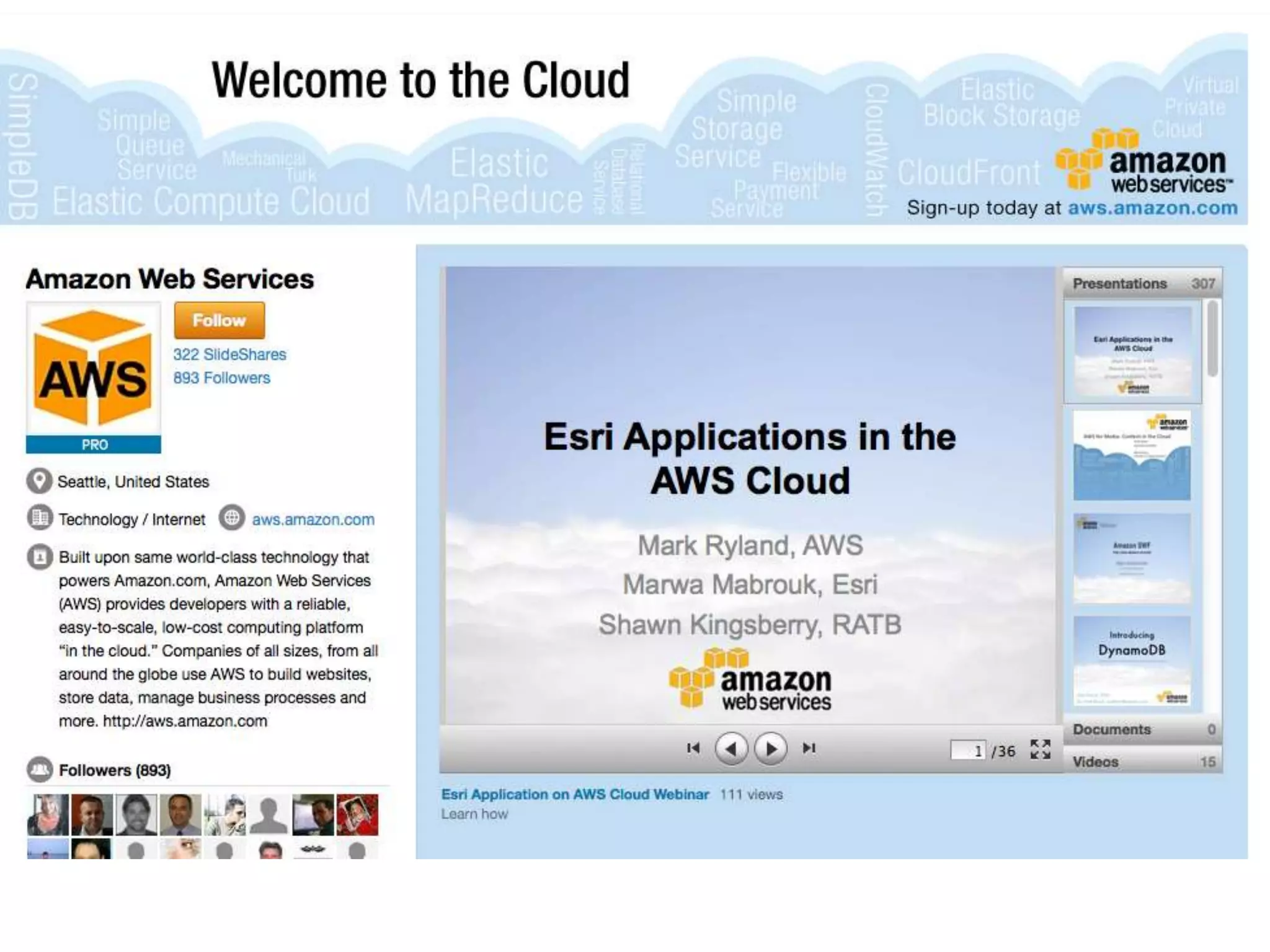
Task: Open the aws.amazon.com profile website link
Action: (313, 519)
